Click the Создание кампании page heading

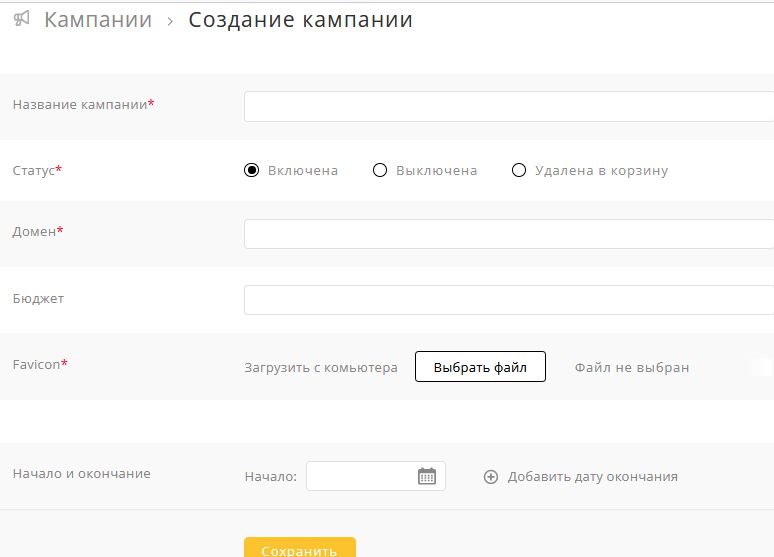[x=300, y=20]
